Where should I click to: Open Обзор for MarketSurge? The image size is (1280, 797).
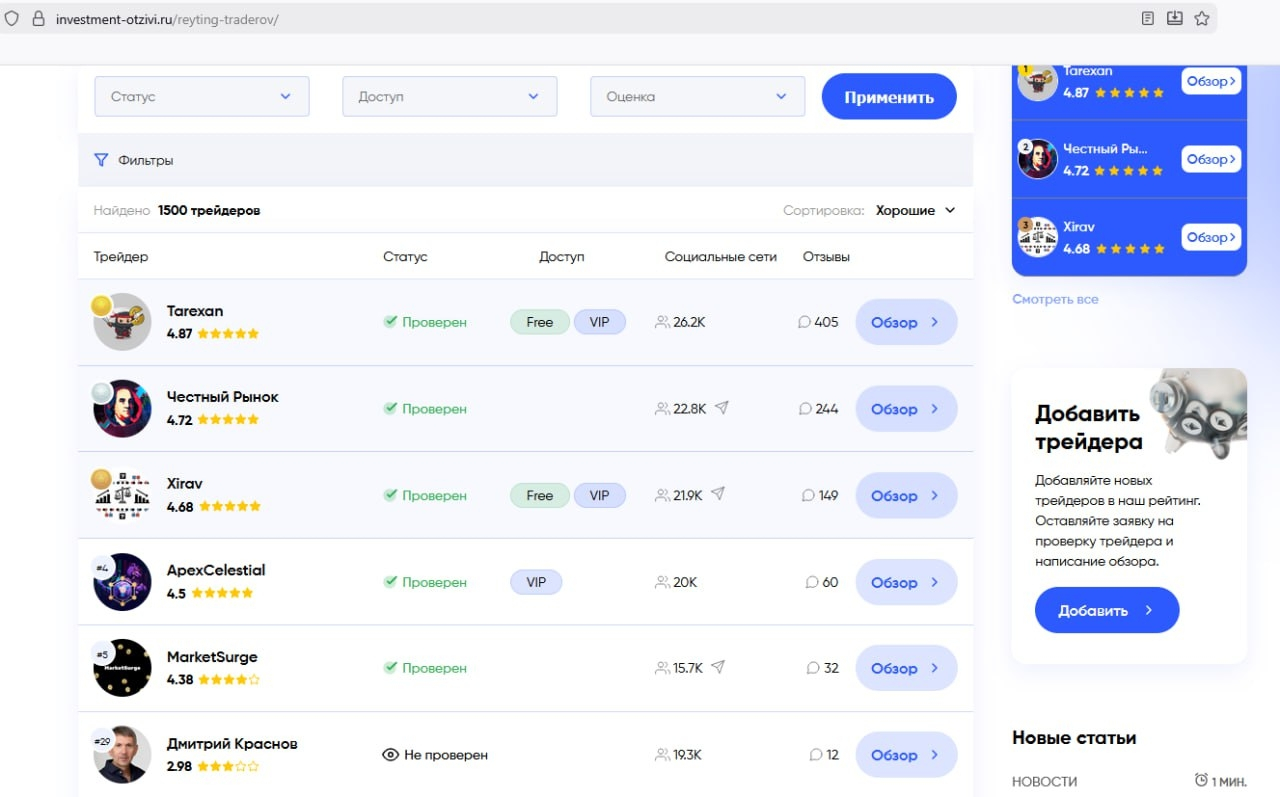(906, 668)
